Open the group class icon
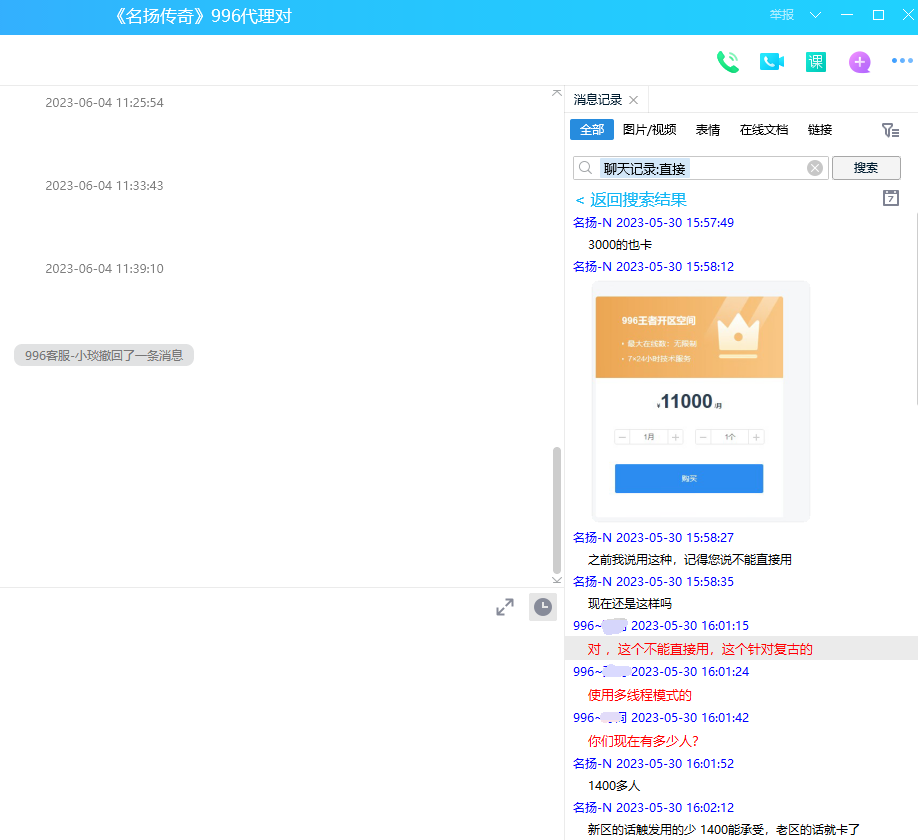 coord(816,61)
